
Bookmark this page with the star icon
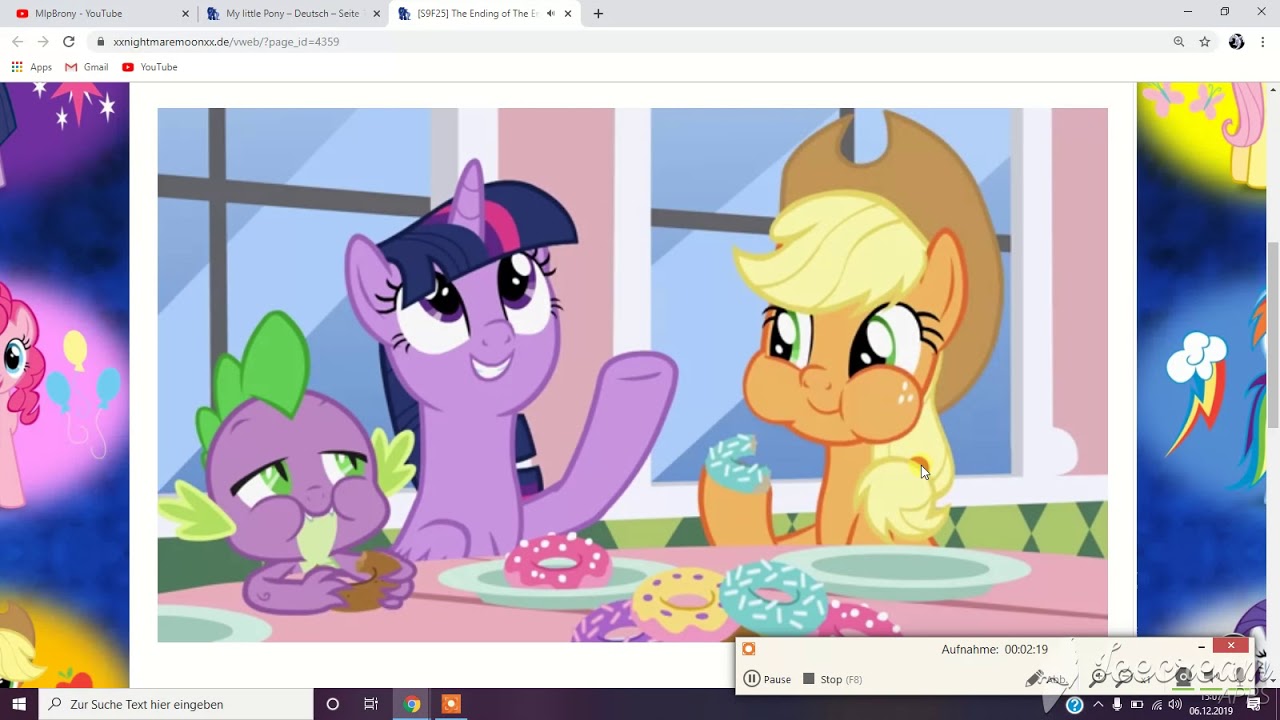(1205, 42)
